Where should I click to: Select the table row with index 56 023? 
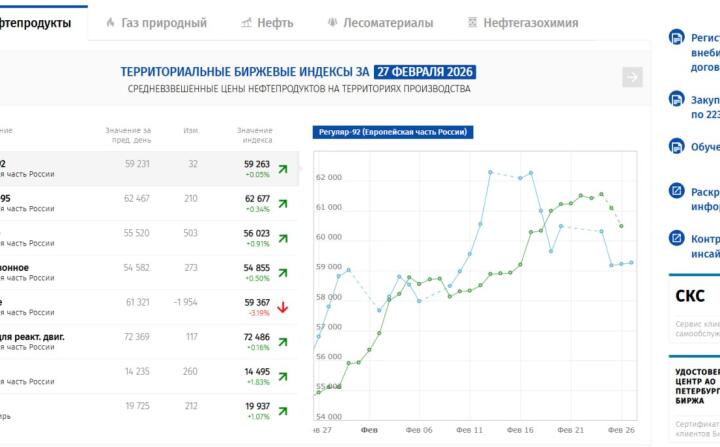pyautogui.click(x=148, y=238)
